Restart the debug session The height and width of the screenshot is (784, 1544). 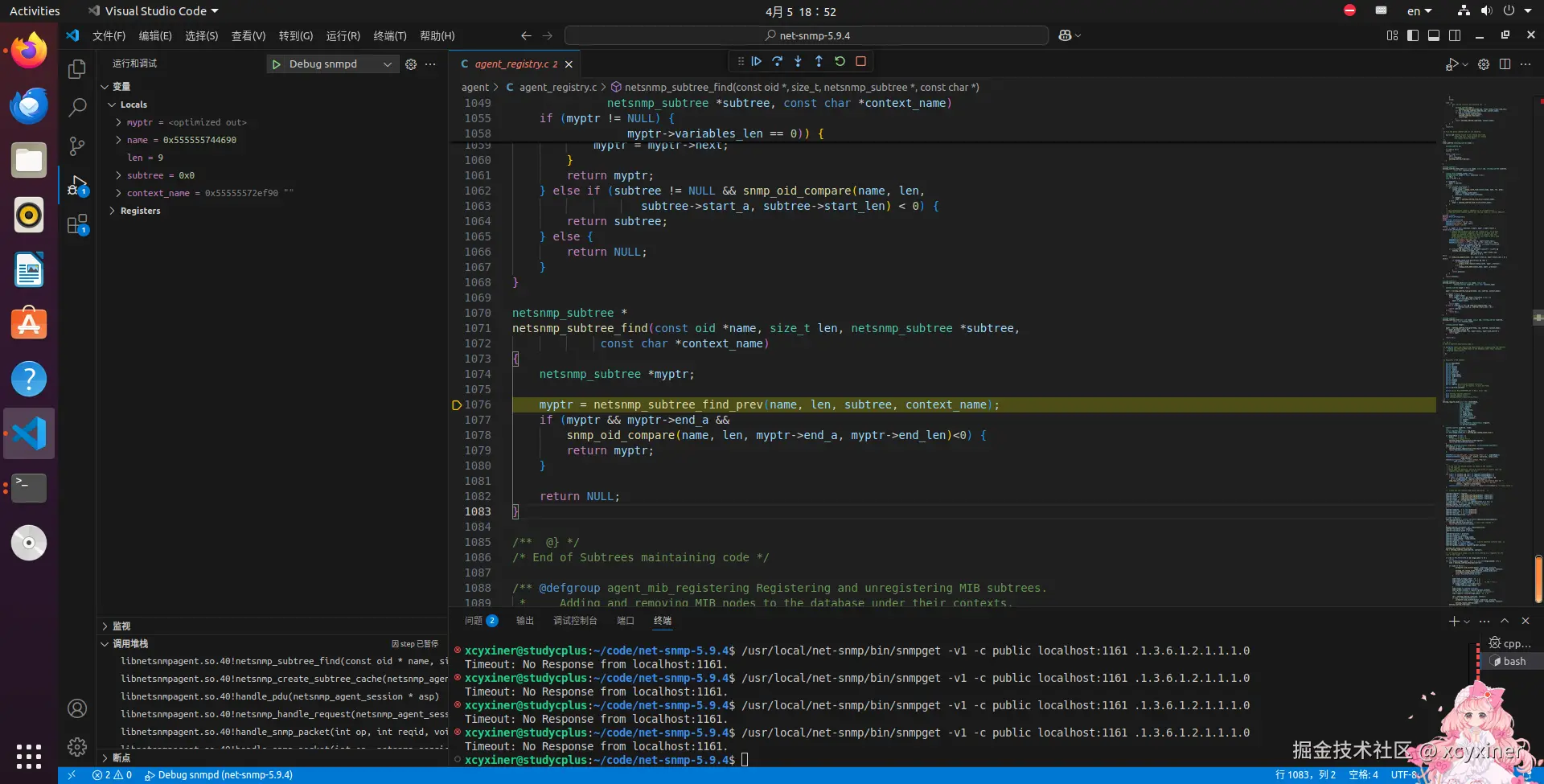[840, 61]
